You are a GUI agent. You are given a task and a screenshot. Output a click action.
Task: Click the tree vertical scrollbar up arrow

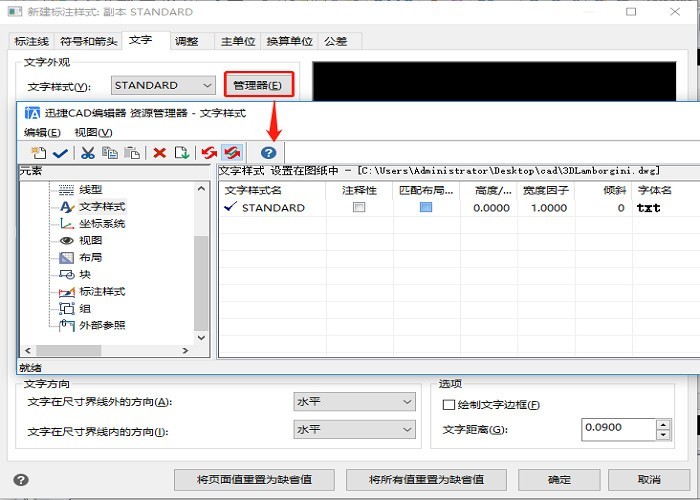point(201,189)
